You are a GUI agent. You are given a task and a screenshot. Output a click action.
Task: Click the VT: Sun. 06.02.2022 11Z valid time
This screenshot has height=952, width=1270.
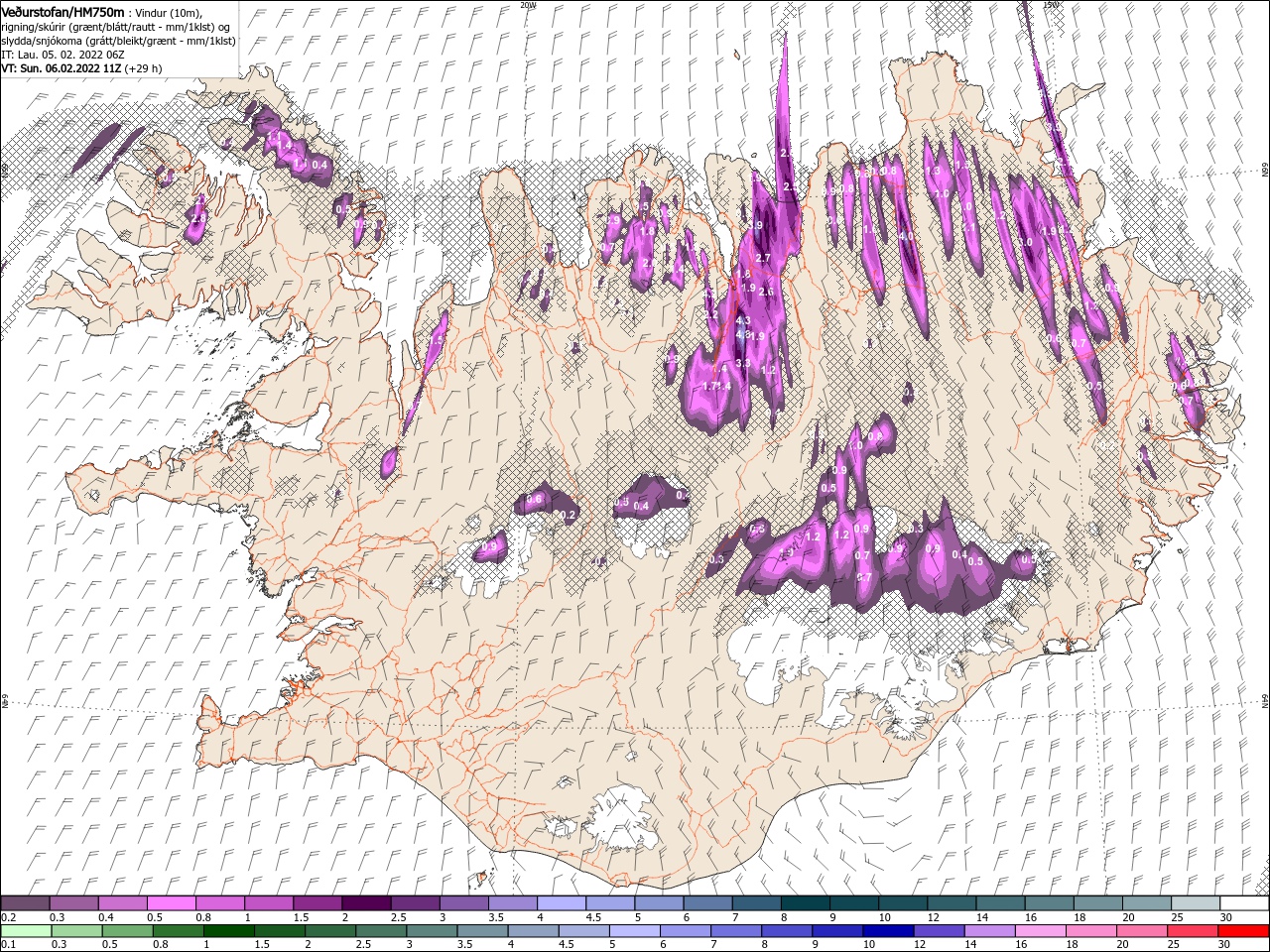point(62,68)
